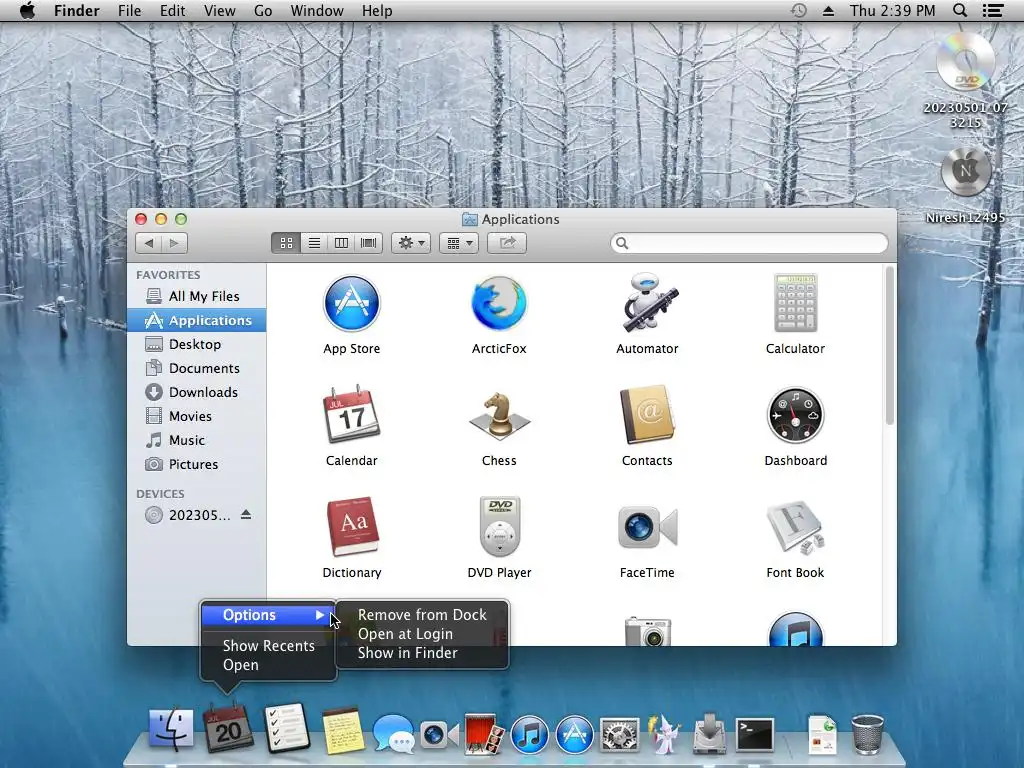1024x768 pixels.
Task: Click Finder icon in the Dock
Action: [x=171, y=730]
